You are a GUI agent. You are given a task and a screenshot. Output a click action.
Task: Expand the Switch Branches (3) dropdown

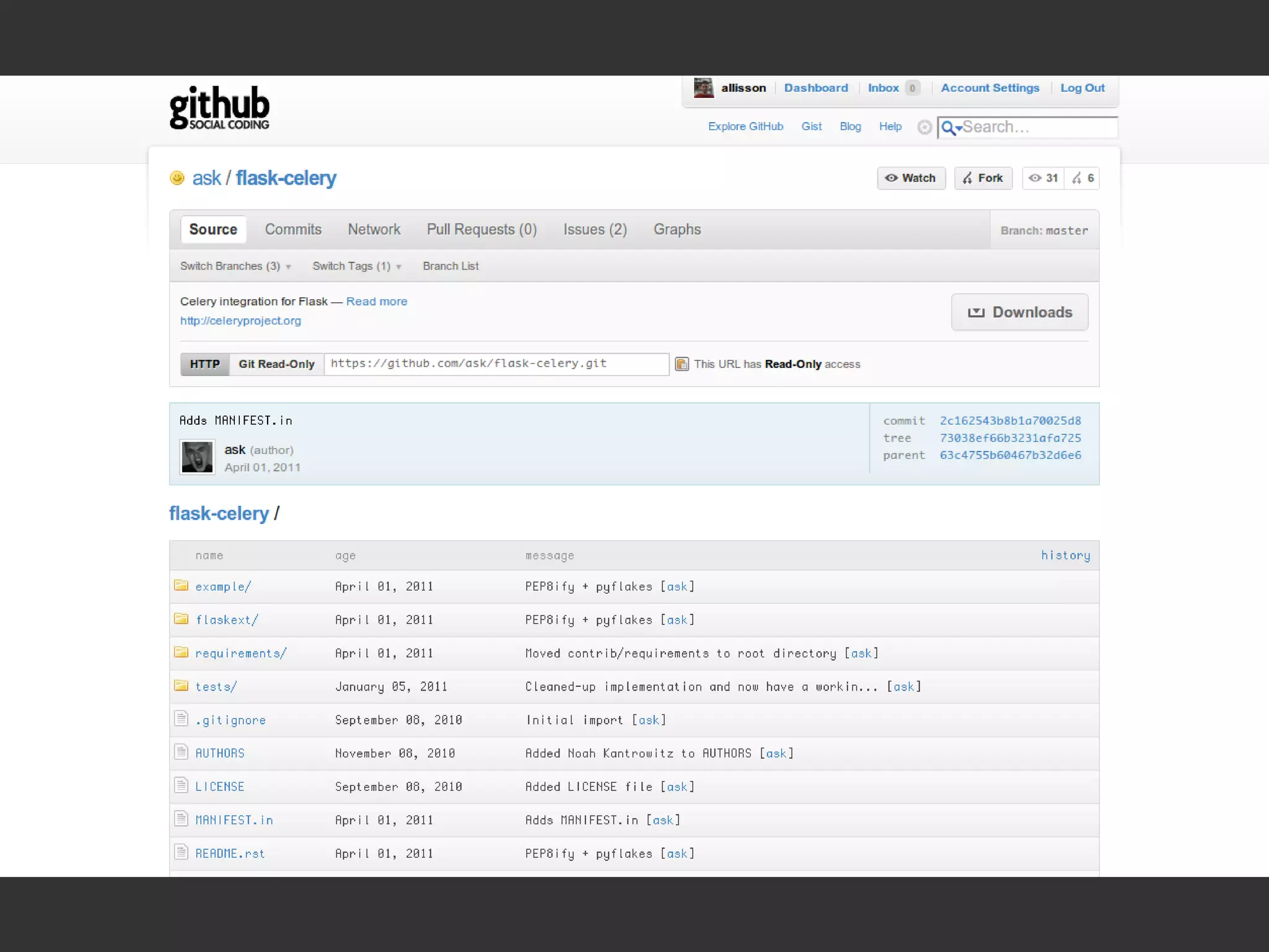(x=235, y=266)
